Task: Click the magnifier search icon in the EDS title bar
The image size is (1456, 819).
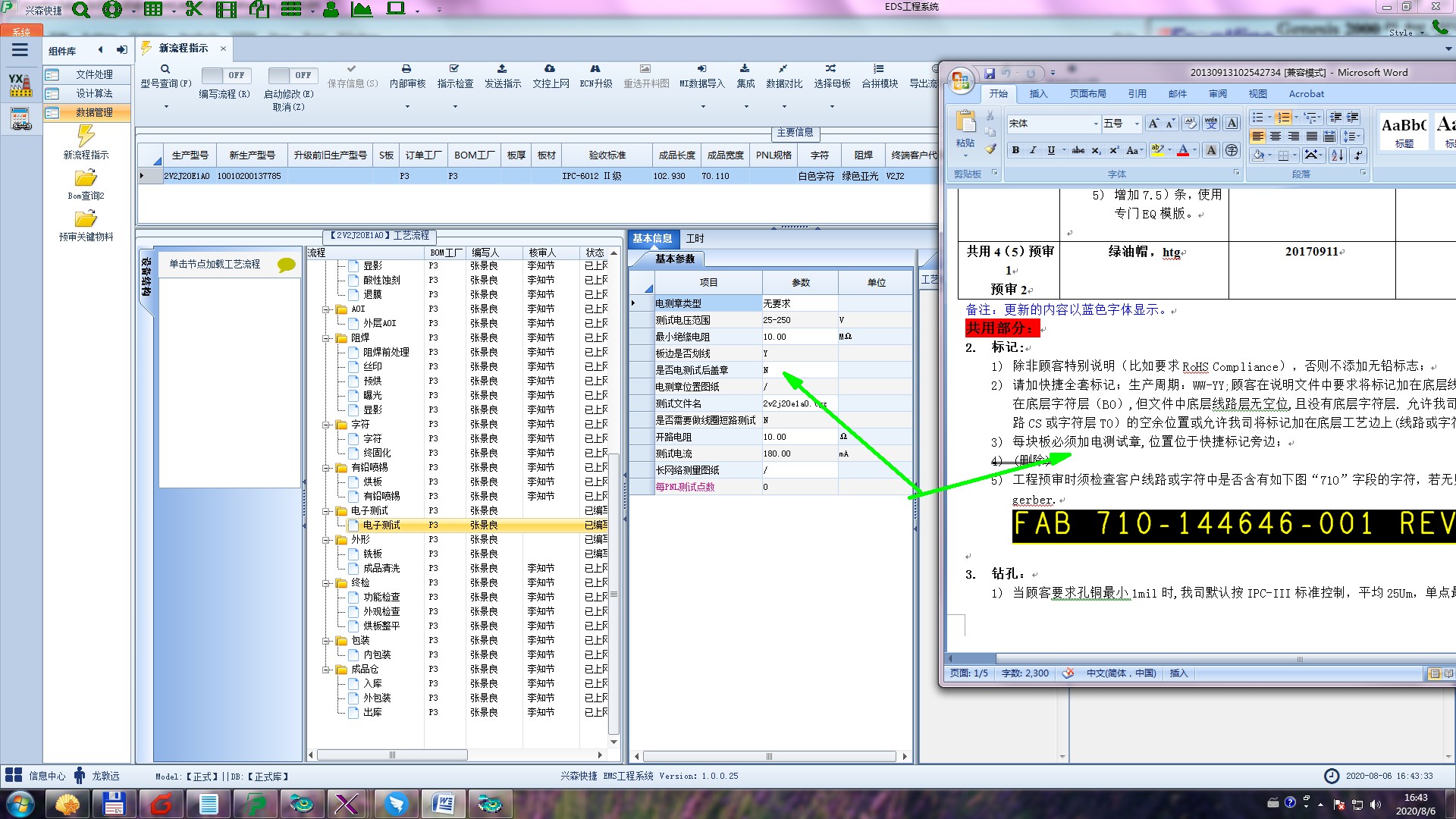Action: click(x=81, y=10)
